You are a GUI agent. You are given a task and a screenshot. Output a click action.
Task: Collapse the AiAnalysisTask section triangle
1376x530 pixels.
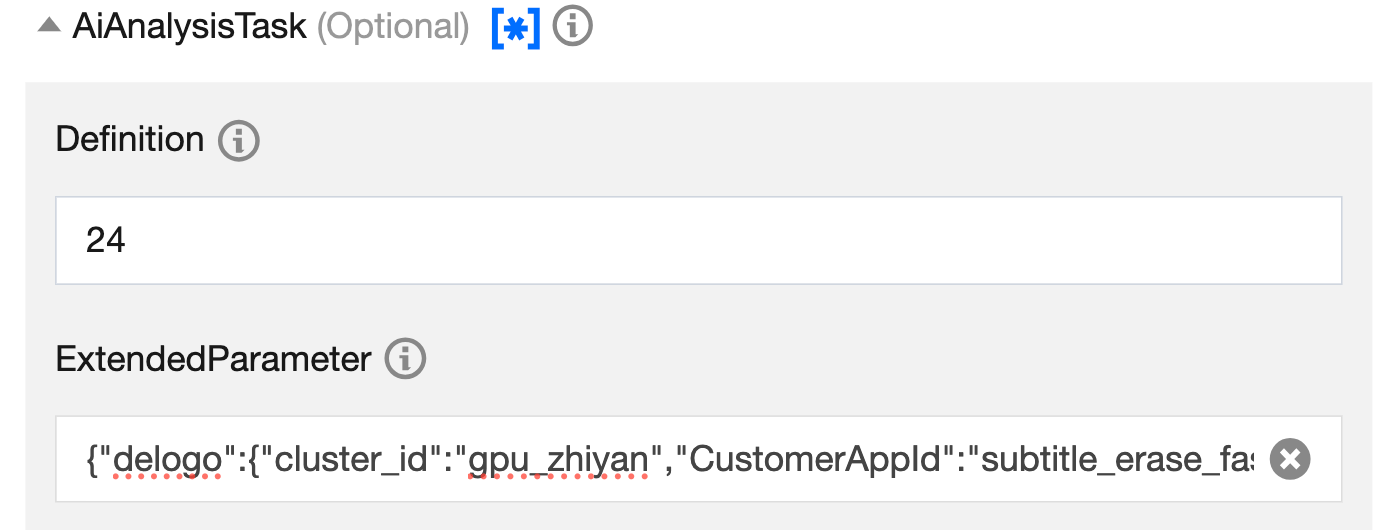coord(49,27)
